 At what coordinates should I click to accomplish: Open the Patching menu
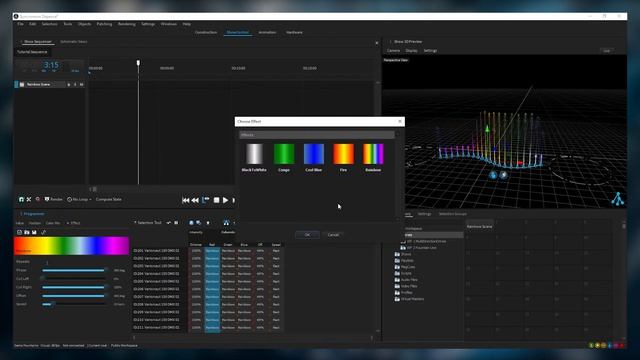point(104,24)
